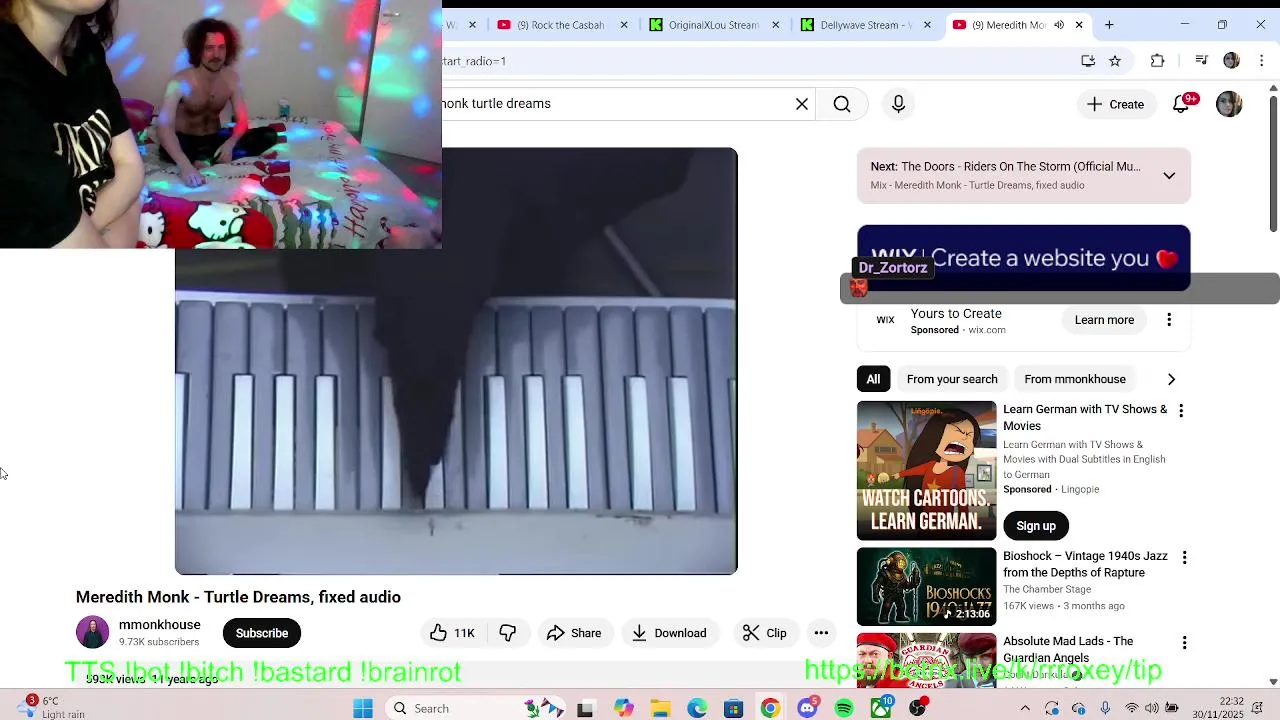The image size is (1280, 720).
Task: Open options for Absolute Mad Lads video
Action: (x=1184, y=643)
